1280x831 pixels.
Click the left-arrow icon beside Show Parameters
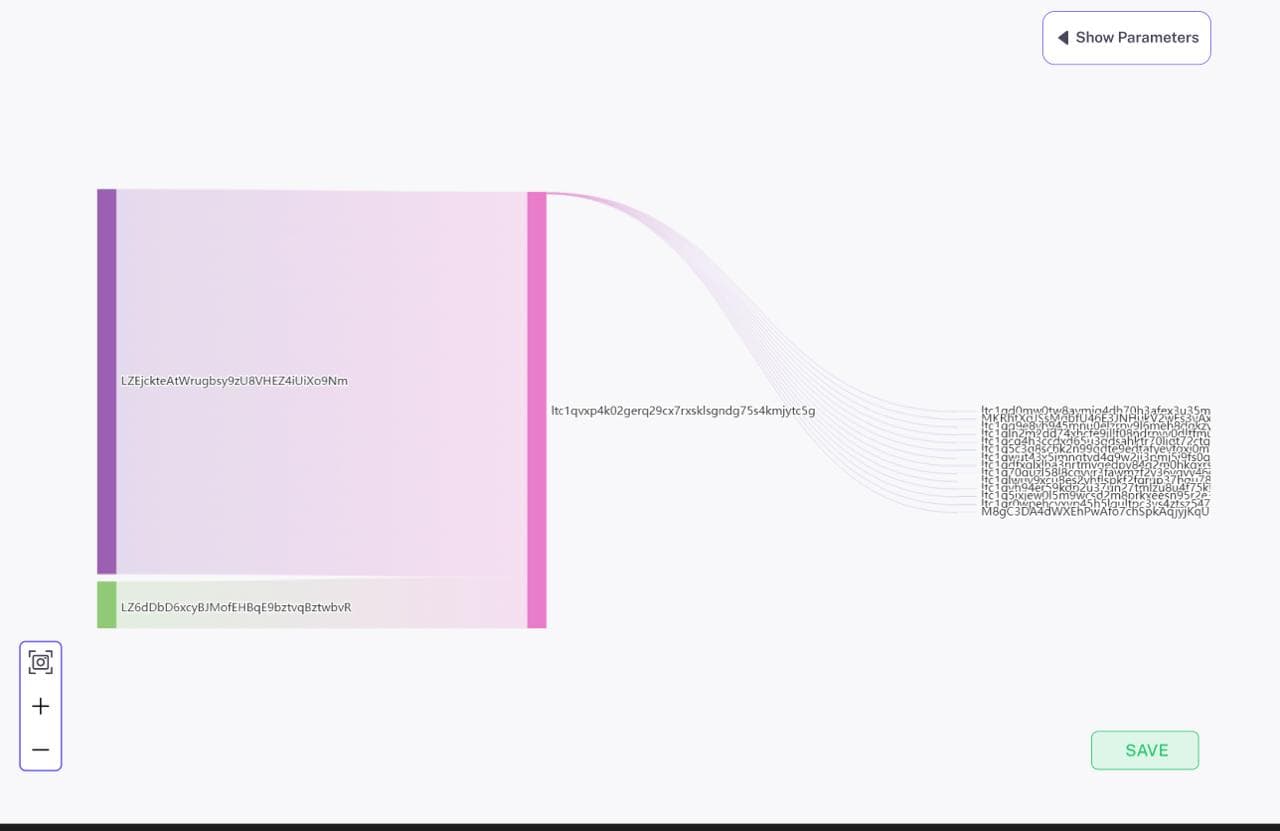click(1062, 37)
